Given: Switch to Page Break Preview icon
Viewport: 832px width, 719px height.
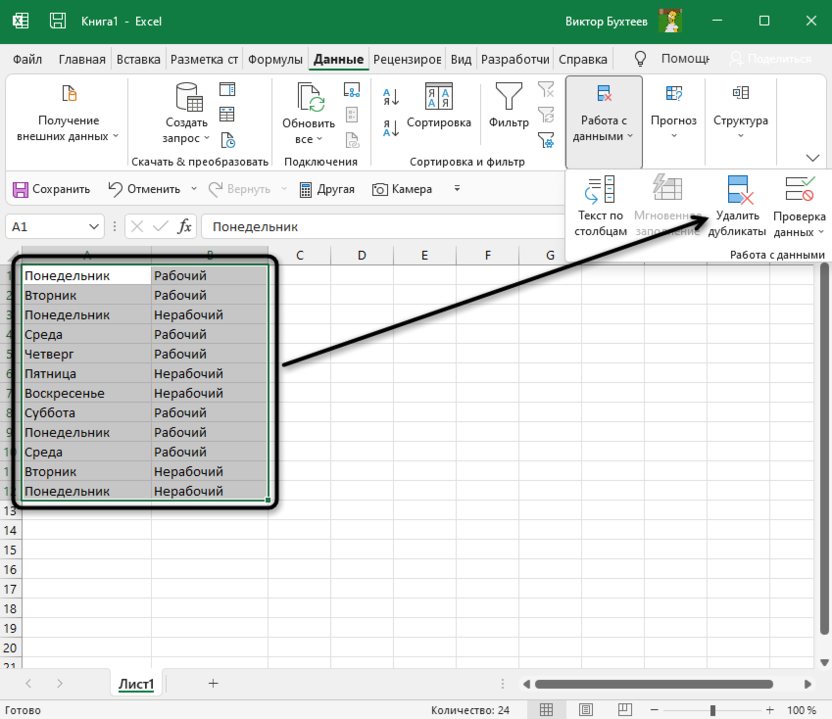Looking at the screenshot, I should tap(625, 709).
